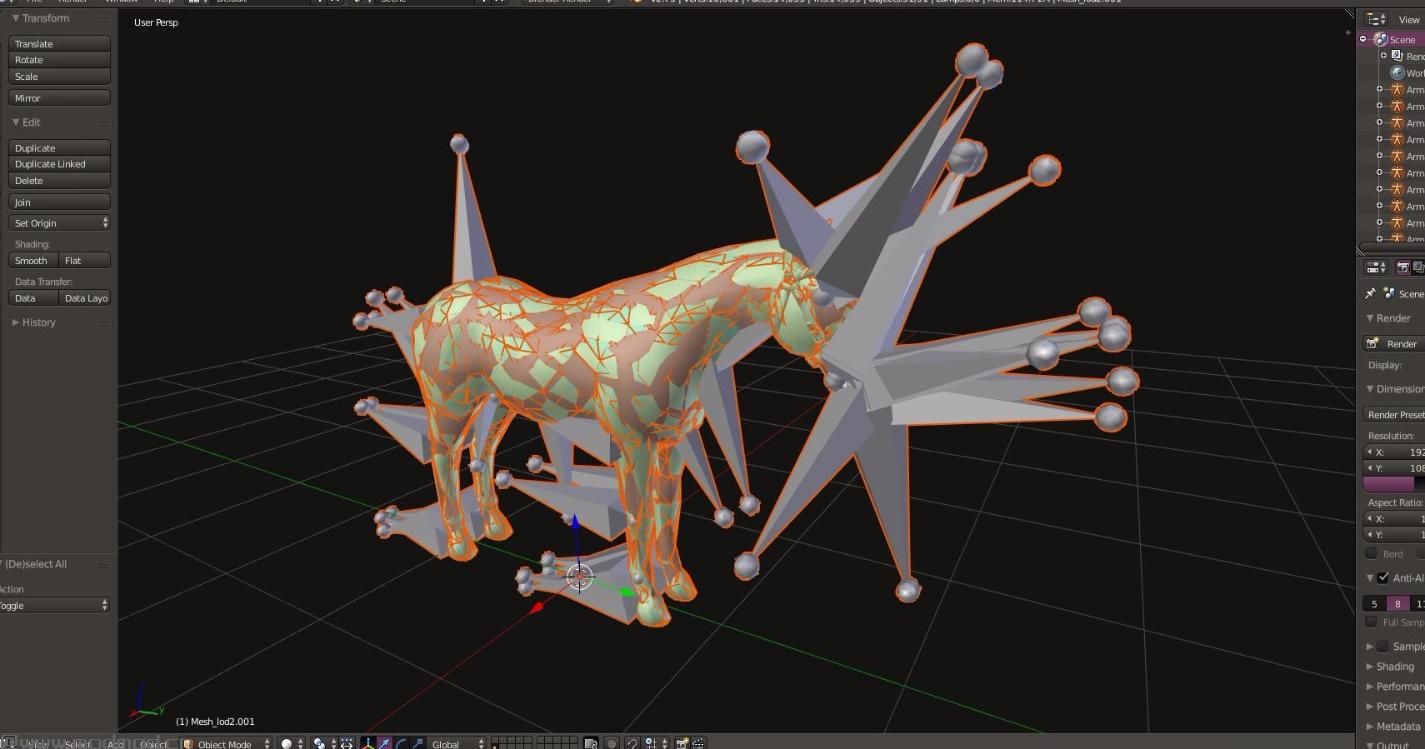
Task: Click camera icon on Render button
Action: [1373, 343]
